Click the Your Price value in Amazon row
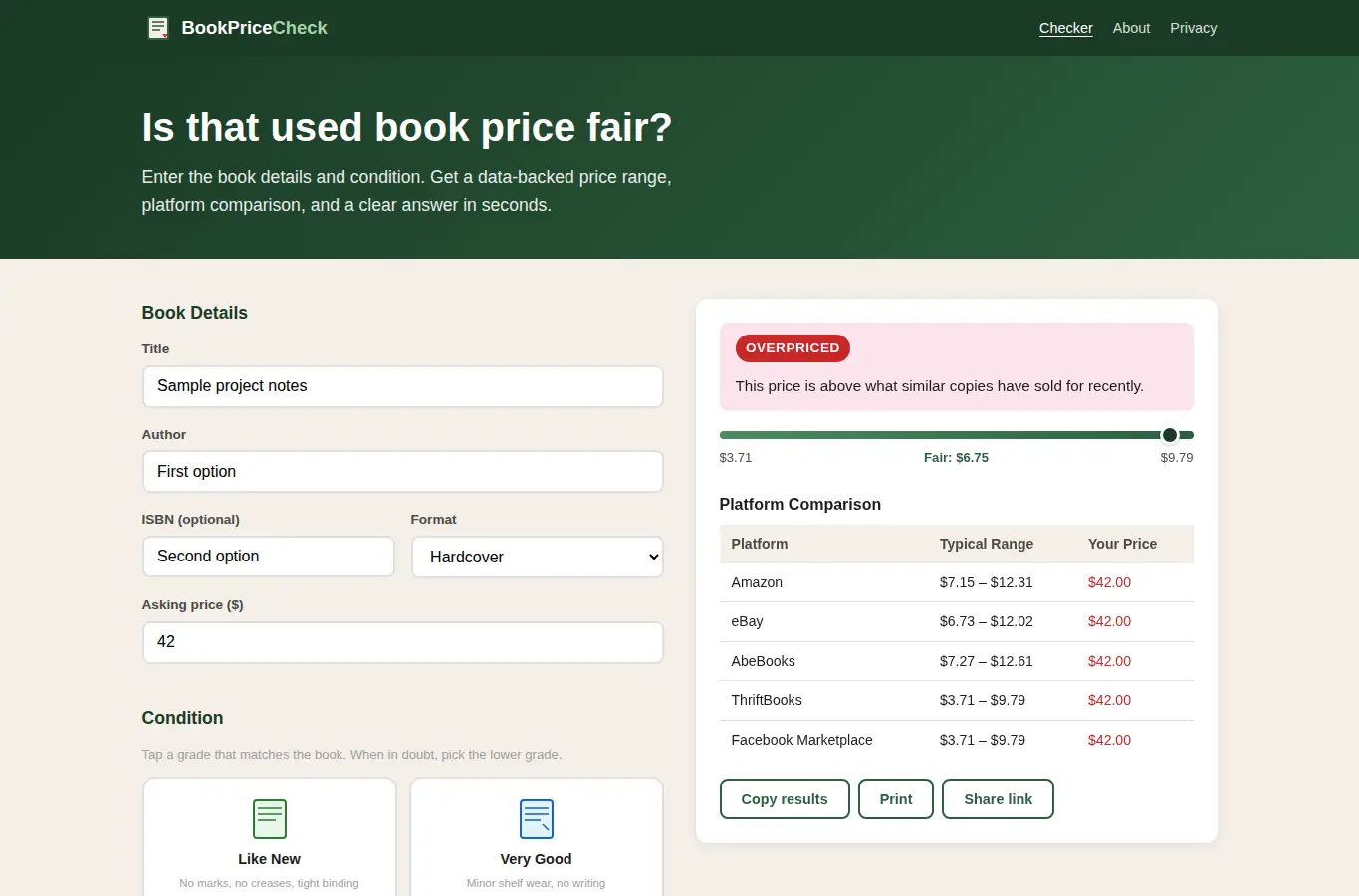 point(1109,582)
